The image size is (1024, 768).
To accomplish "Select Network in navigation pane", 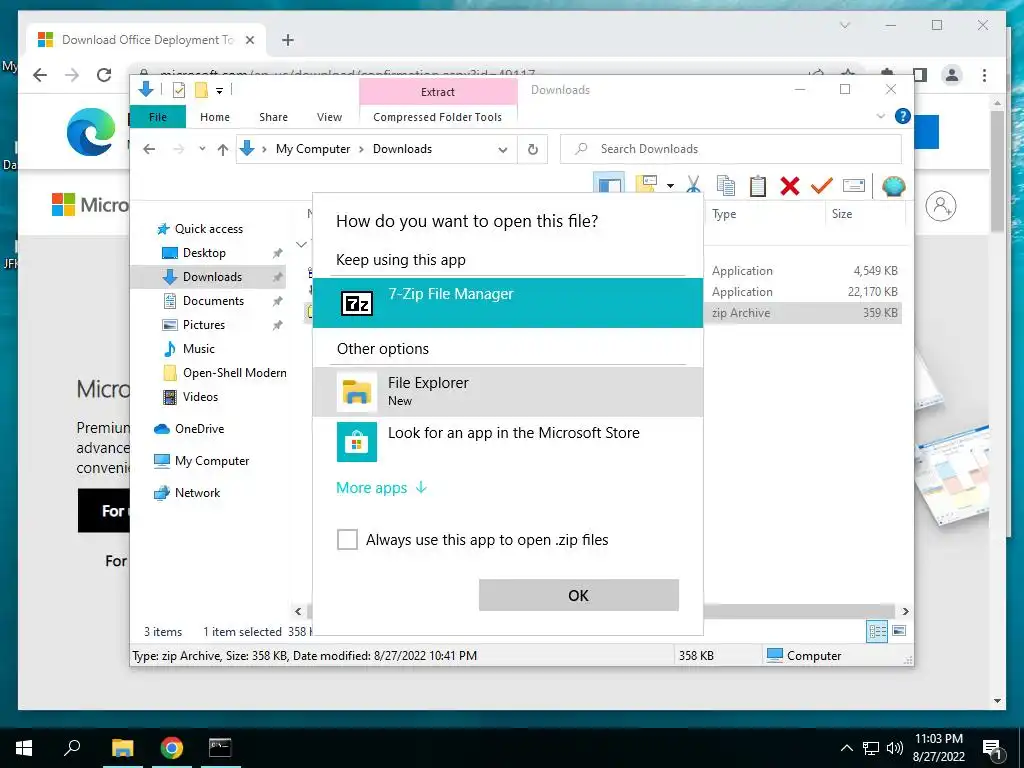I will tap(197, 492).
